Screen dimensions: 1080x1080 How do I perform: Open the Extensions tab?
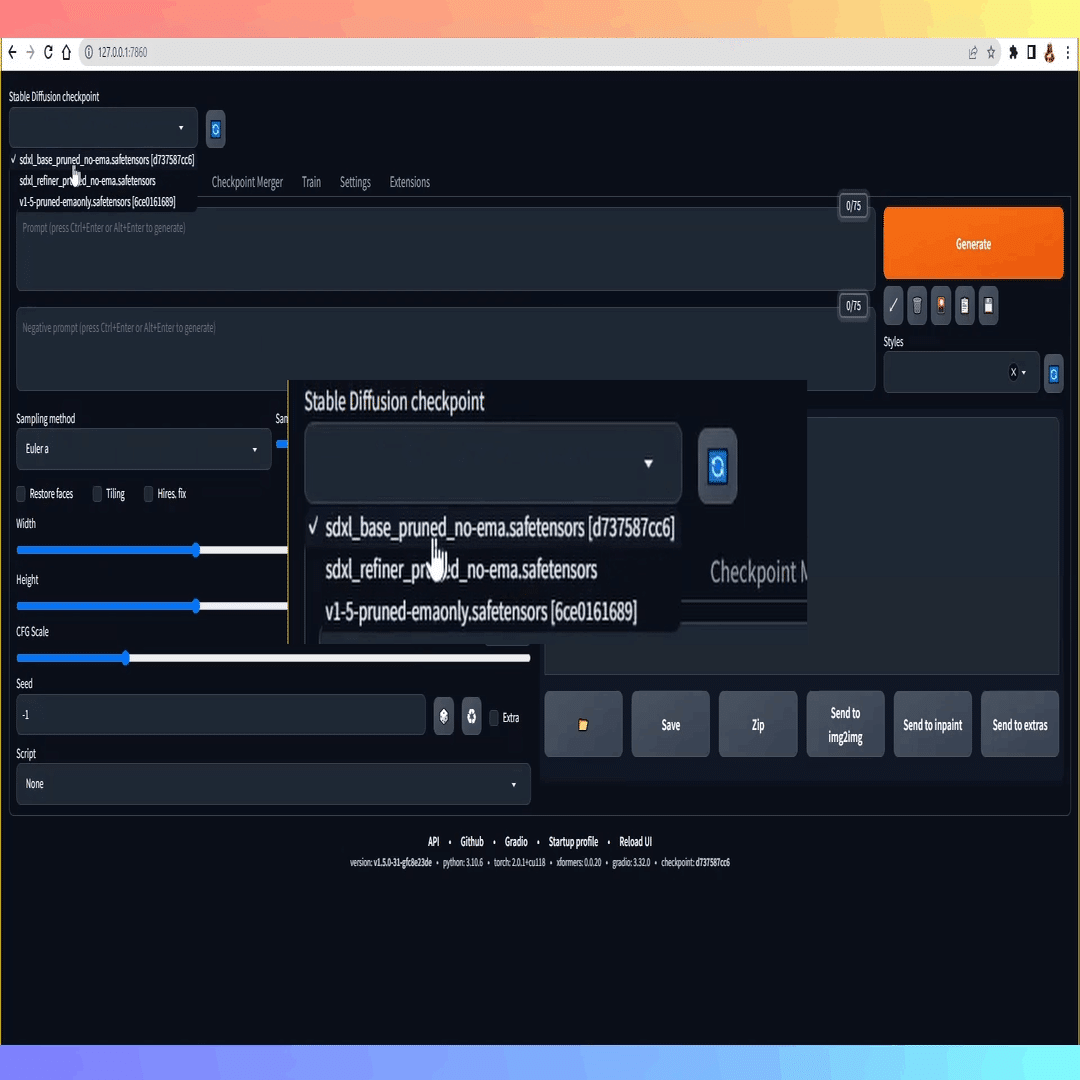[409, 182]
